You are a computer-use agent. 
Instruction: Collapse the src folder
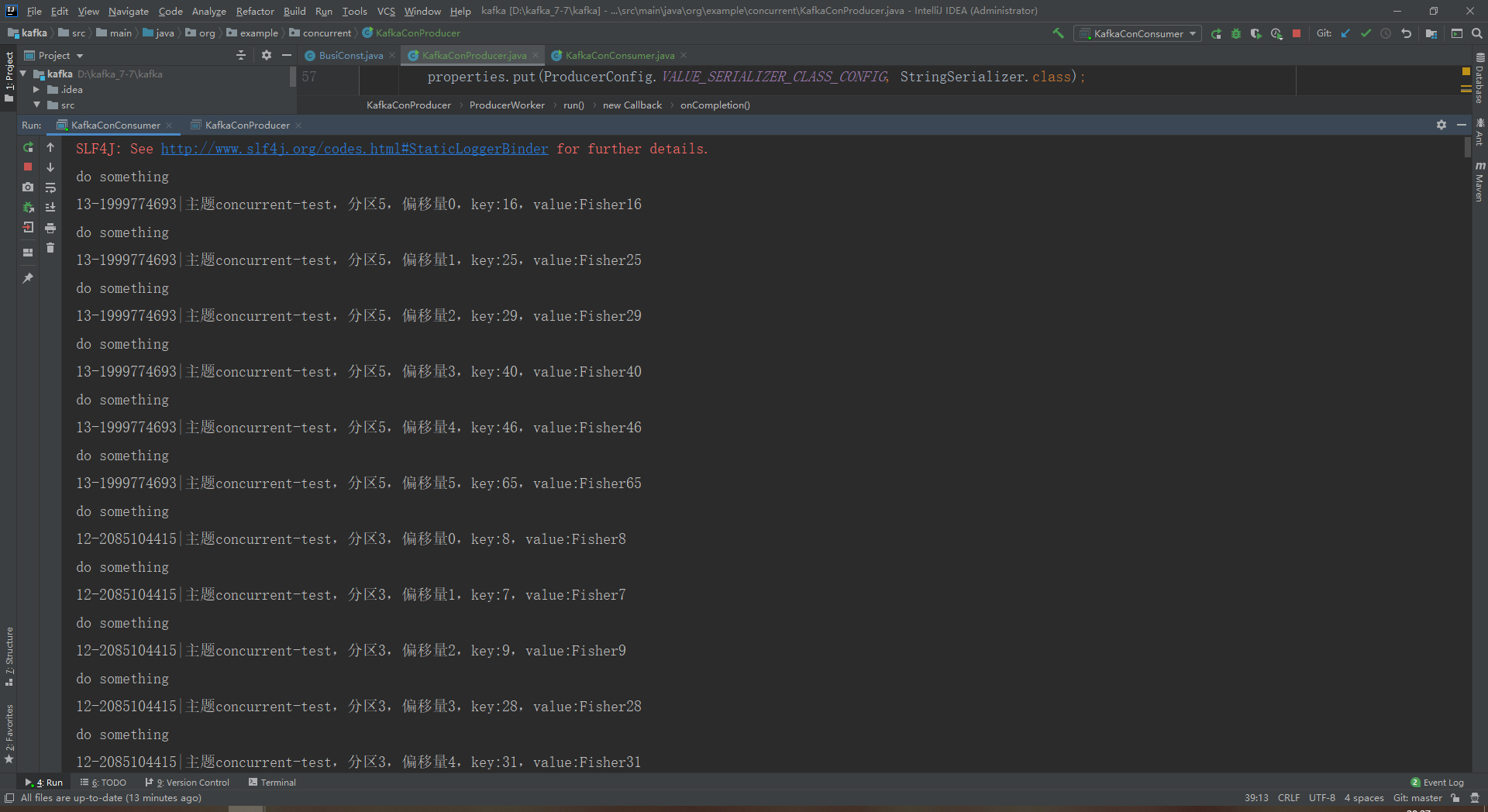coord(36,105)
